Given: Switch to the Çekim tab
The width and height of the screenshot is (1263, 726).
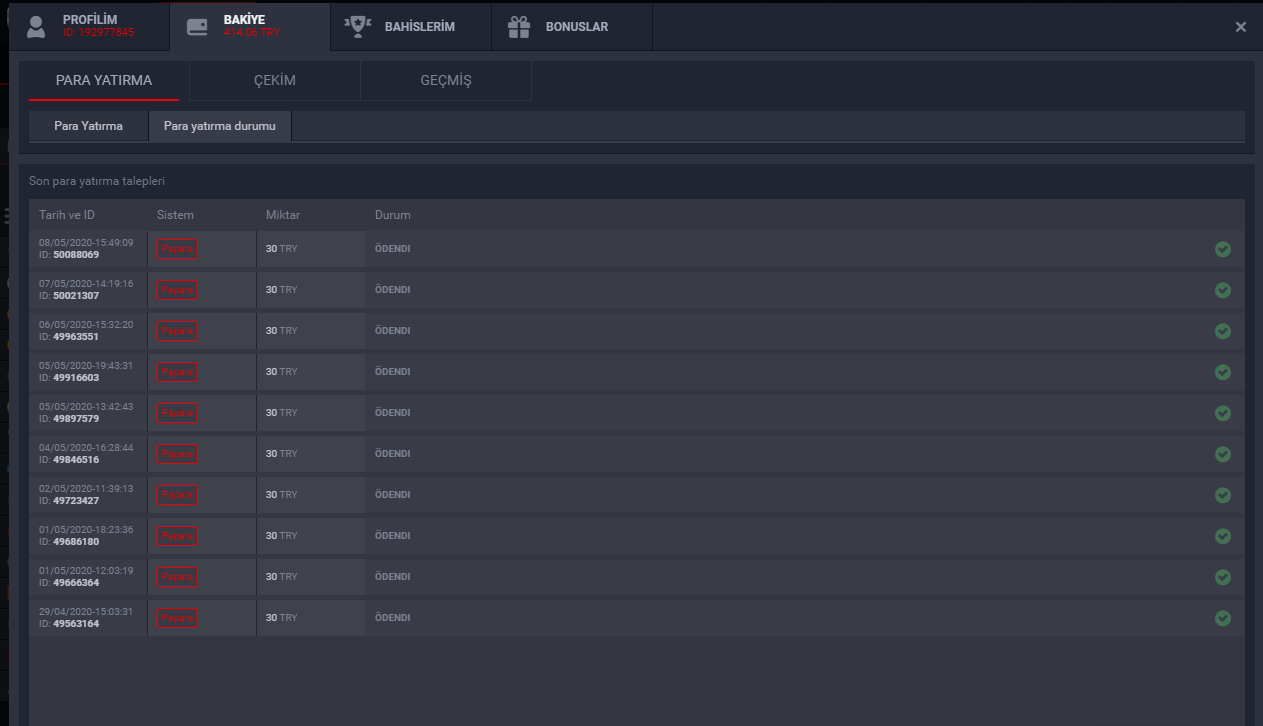Looking at the screenshot, I should point(275,81).
